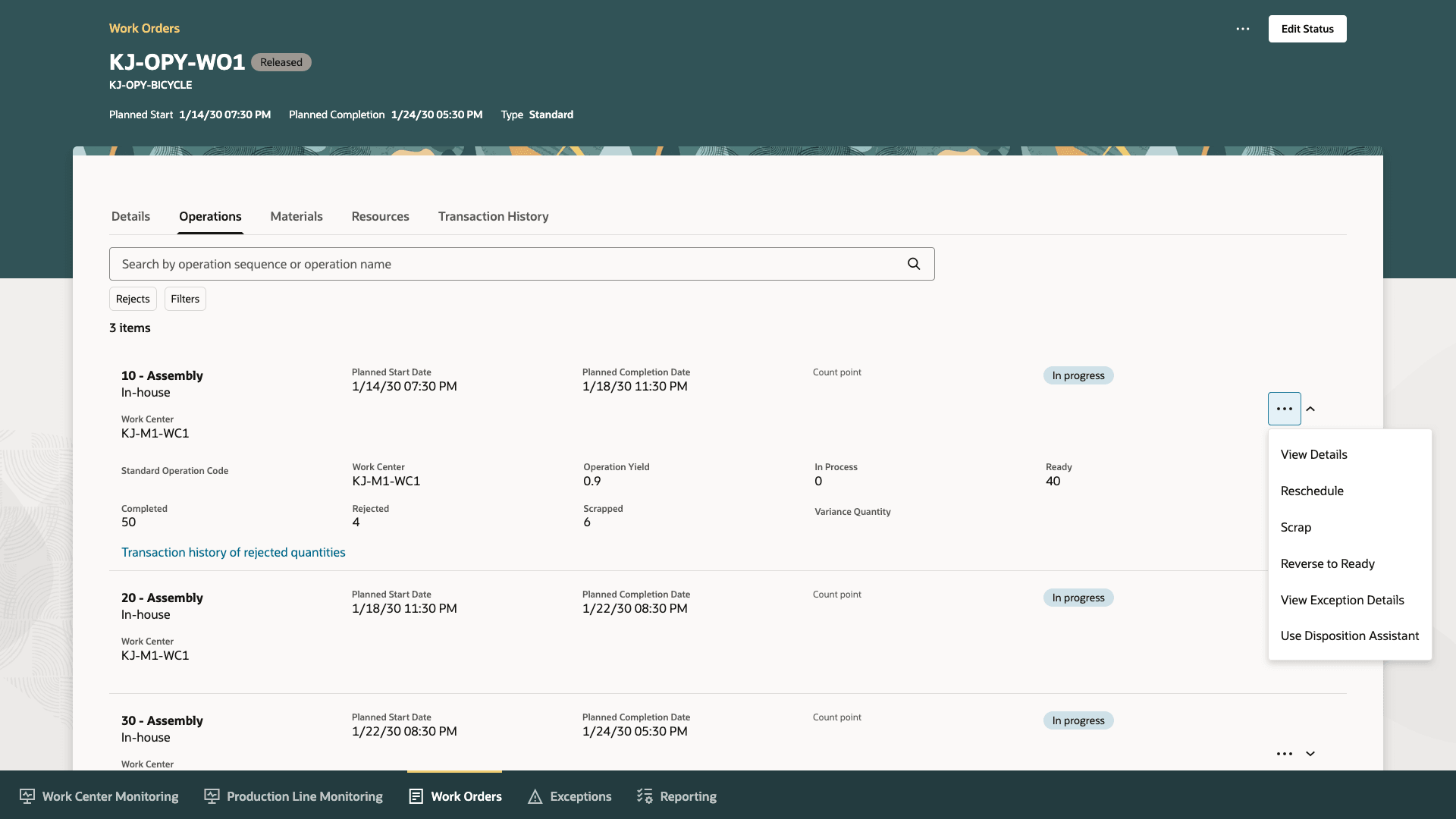
Task: Open the page-level ellipsis actions menu
Action: tap(1242, 29)
